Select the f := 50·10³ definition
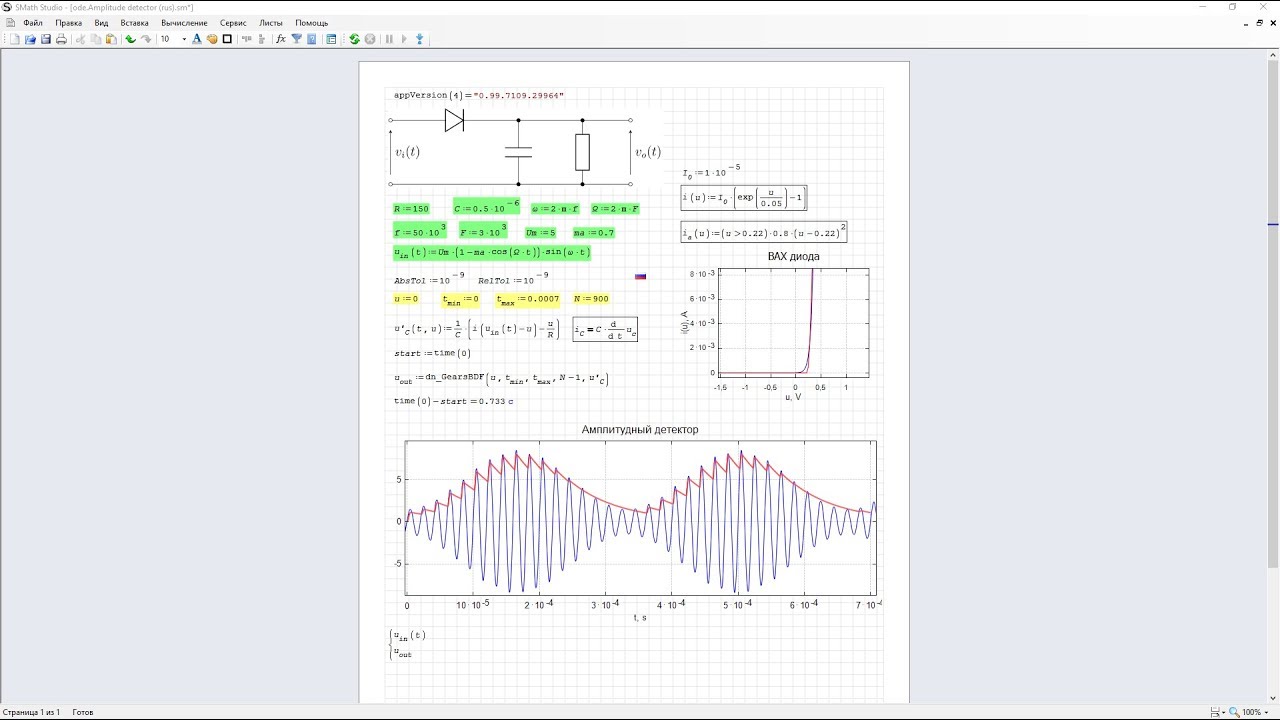This screenshot has height=720, width=1280. (419, 231)
